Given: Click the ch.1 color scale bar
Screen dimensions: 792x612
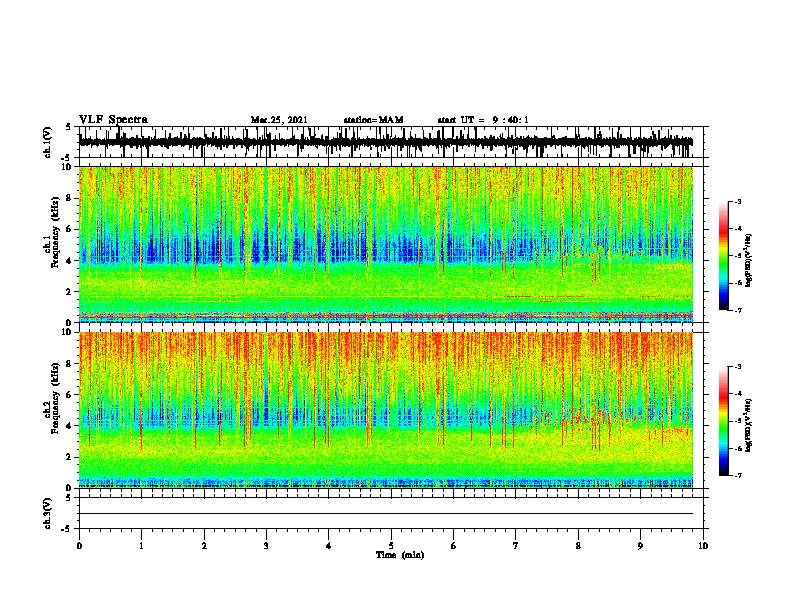Looking at the screenshot, I should click(x=723, y=256).
